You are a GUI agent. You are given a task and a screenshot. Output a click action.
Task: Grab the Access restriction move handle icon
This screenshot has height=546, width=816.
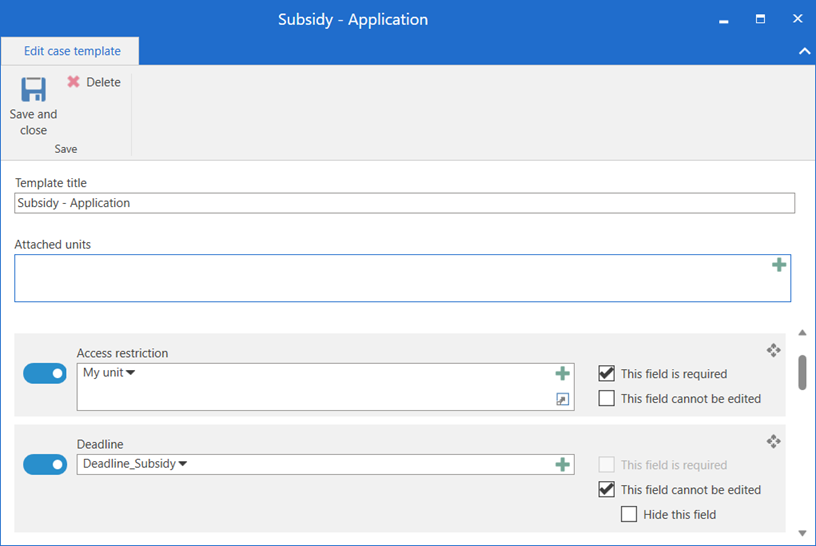[x=773, y=350]
